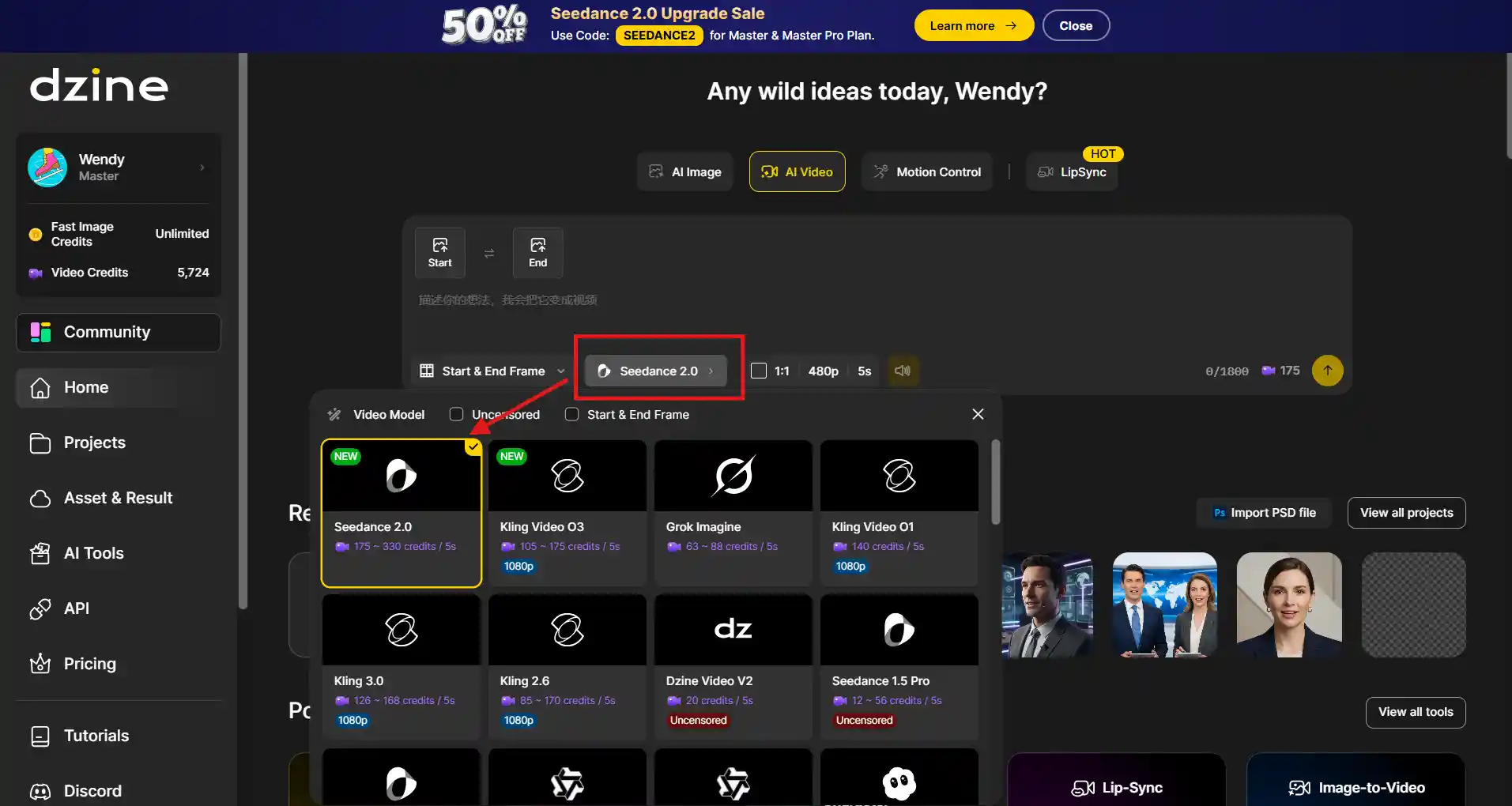Switch to the Motion Control tab
Viewport: 1512px width, 806px height.
(x=927, y=171)
